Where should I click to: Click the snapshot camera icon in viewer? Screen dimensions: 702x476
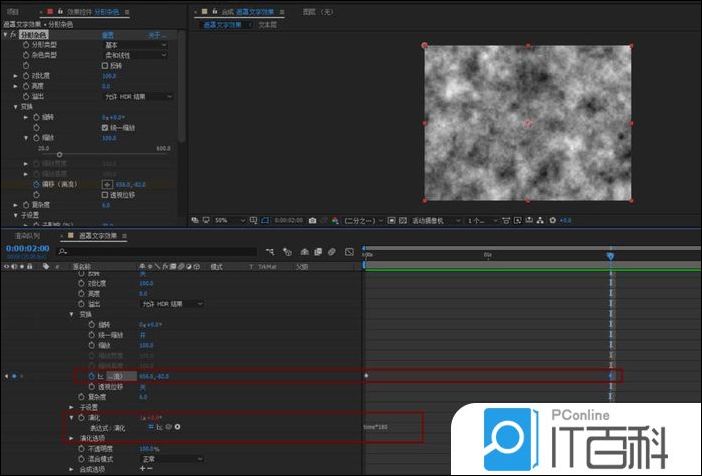(x=313, y=220)
